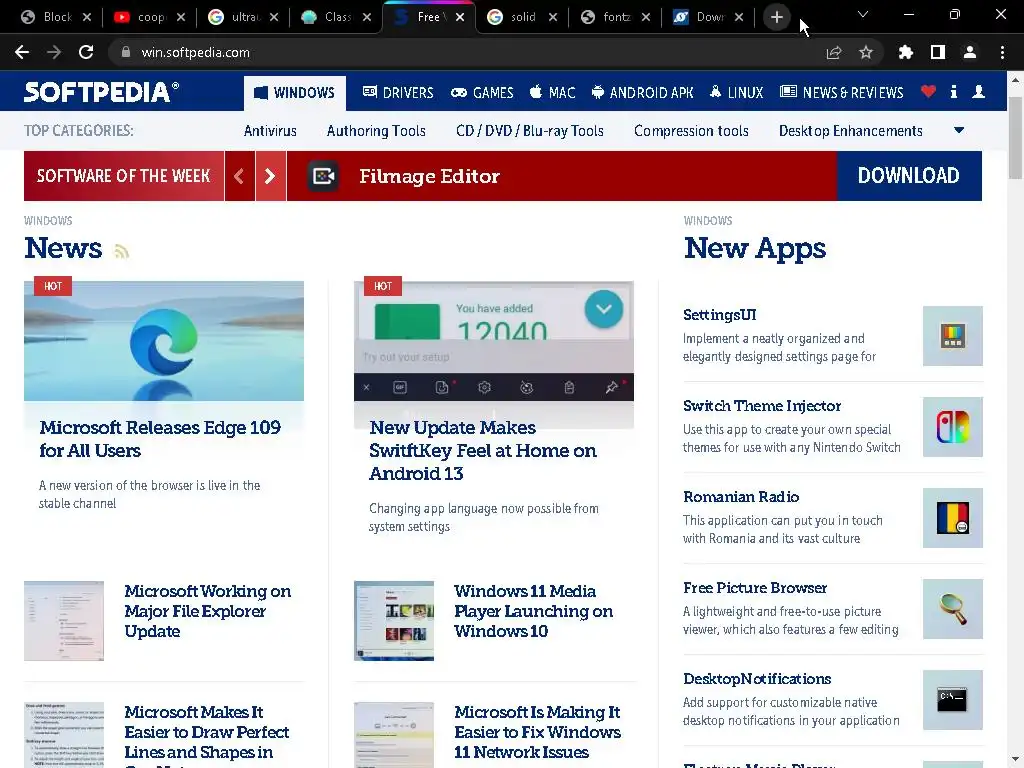Viewport: 1024px width, 768px height.
Task: Click the Softpedia logo
Action: [101, 92]
